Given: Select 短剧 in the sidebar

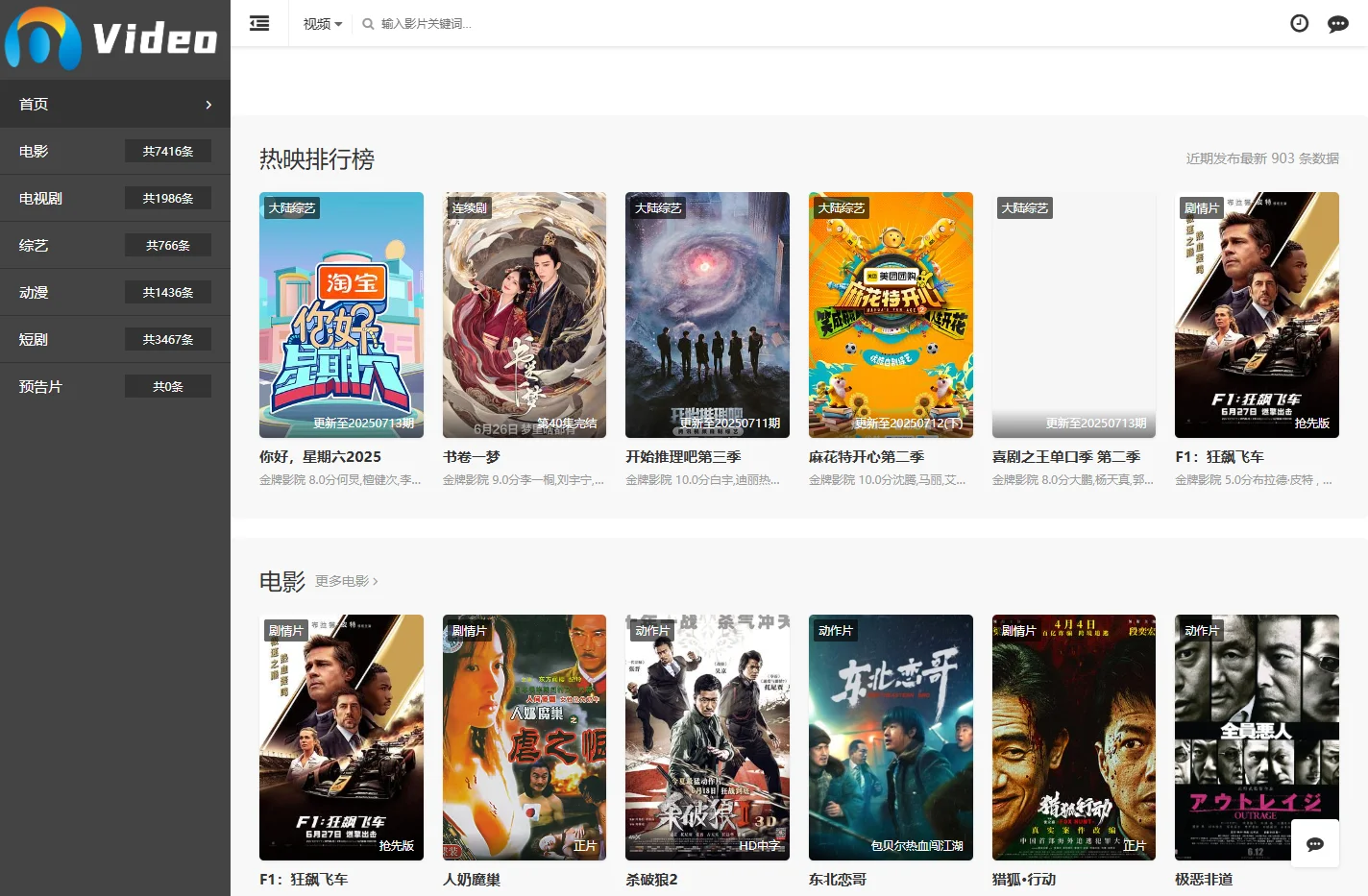Looking at the screenshot, I should 115,339.
